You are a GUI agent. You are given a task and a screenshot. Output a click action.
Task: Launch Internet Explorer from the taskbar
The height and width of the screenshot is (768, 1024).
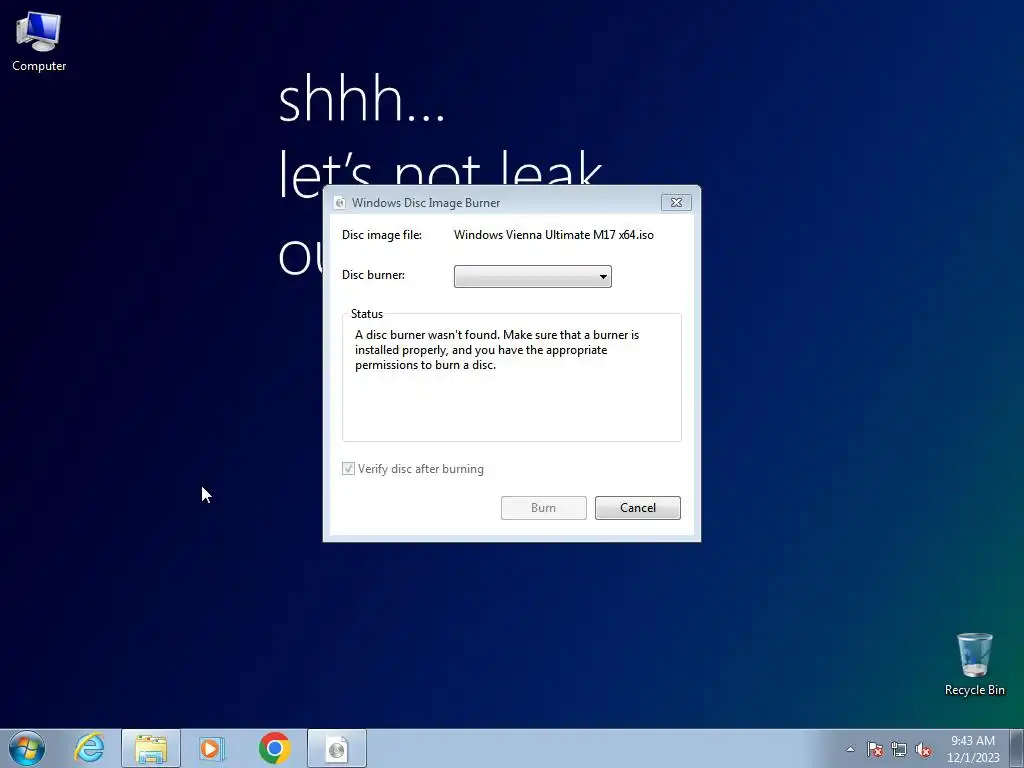click(x=89, y=748)
